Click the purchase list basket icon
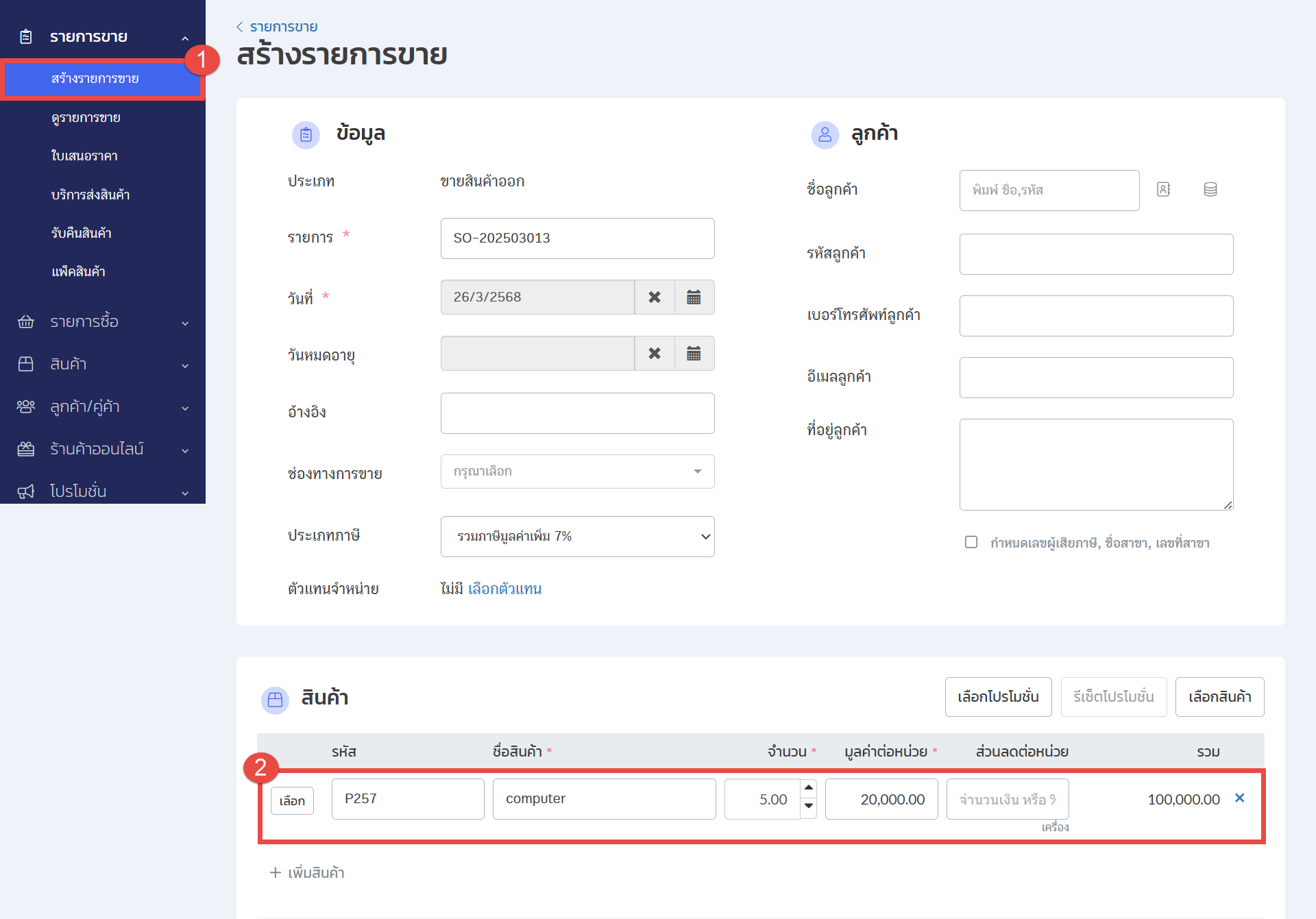The width and height of the screenshot is (1316, 919). pyautogui.click(x=26, y=321)
